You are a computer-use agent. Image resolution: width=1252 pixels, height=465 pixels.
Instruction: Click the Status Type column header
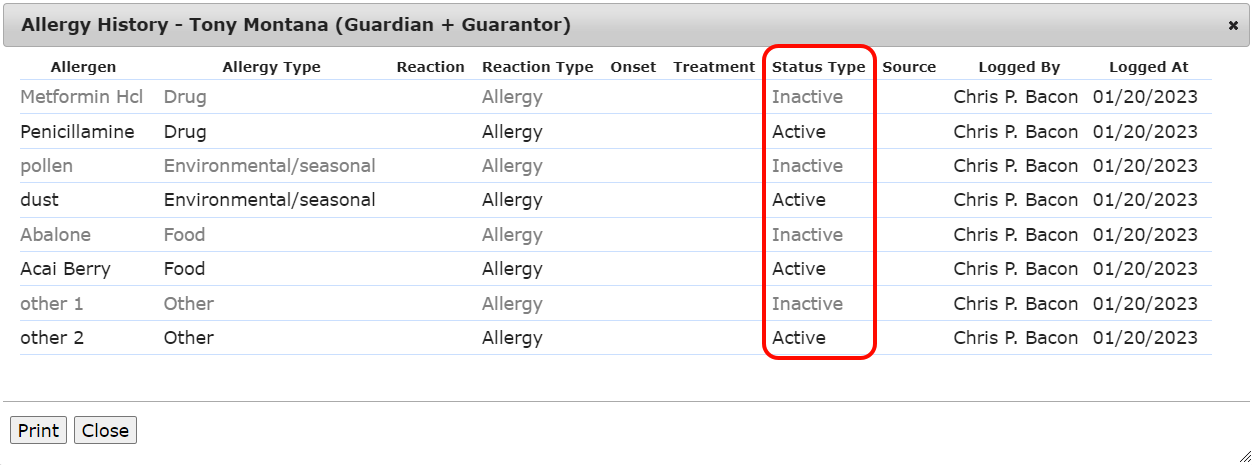(x=818, y=67)
